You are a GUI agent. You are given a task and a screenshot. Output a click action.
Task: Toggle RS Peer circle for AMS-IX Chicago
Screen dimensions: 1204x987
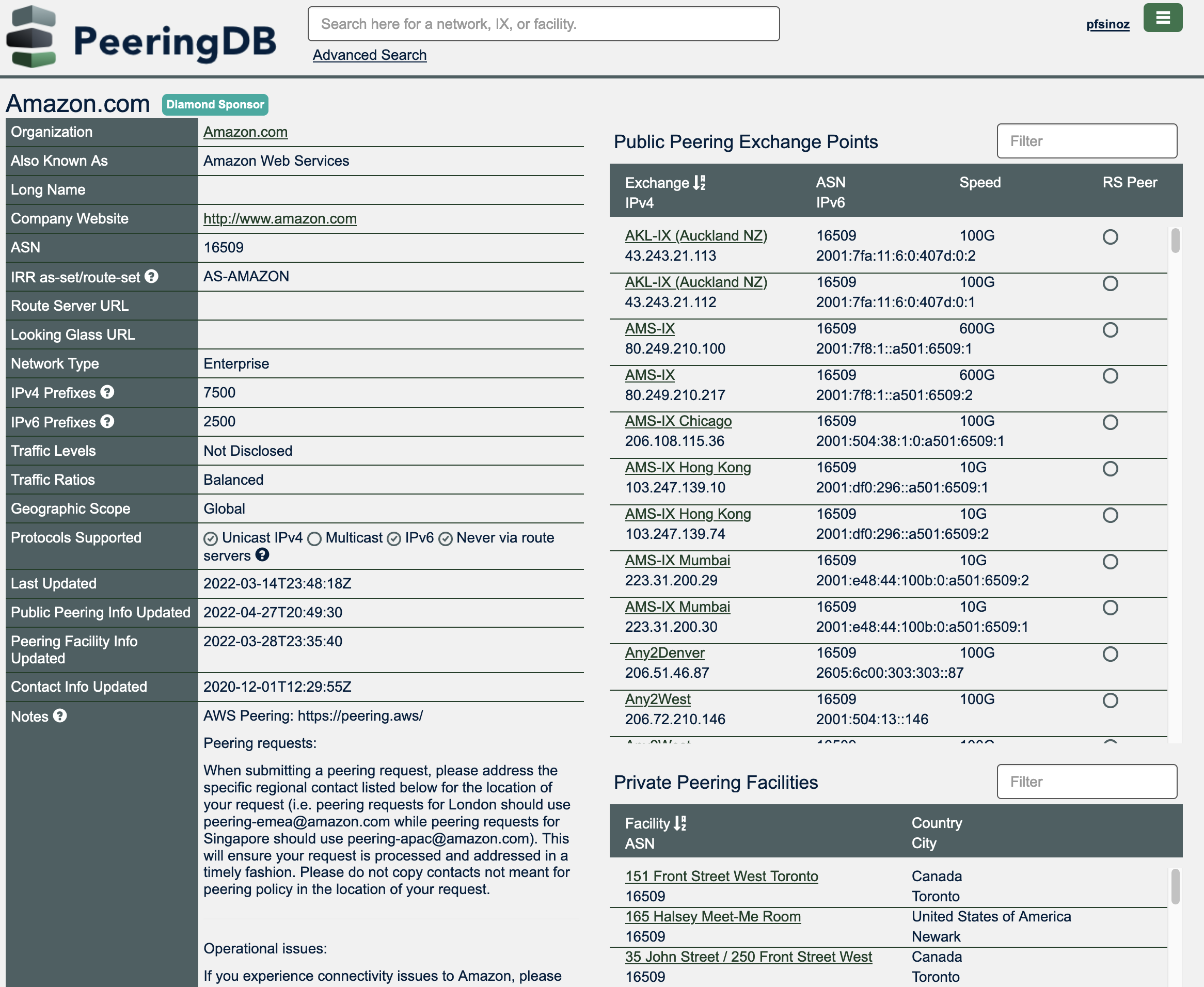(1110, 422)
